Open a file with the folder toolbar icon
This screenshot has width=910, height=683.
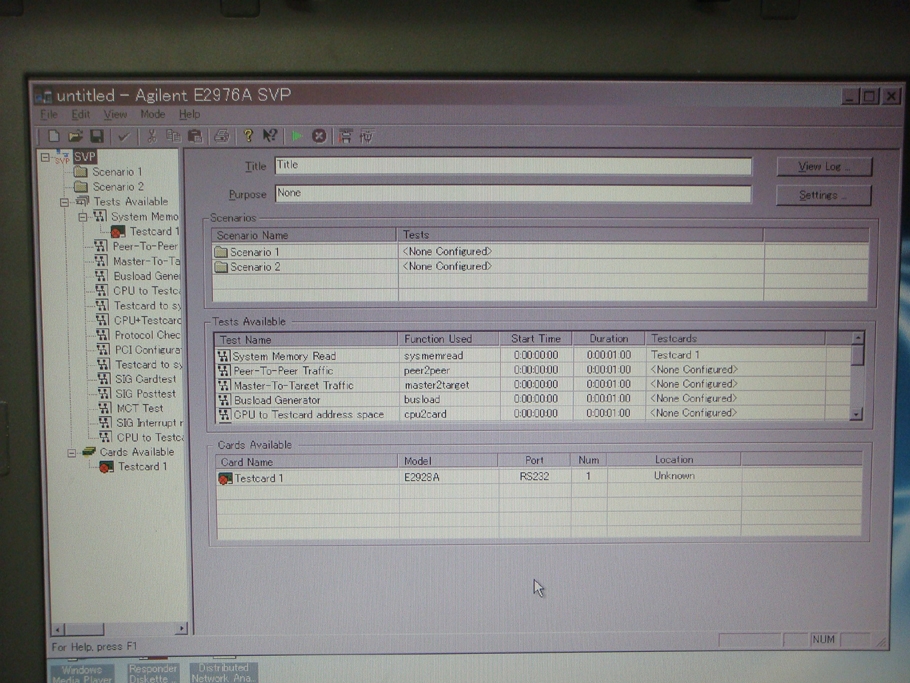click(75, 136)
